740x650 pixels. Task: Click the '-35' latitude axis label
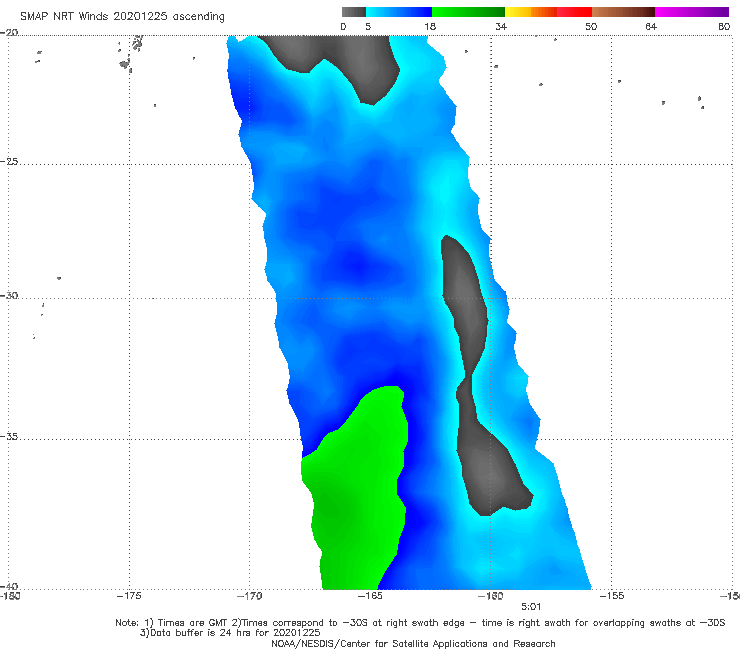coord(9,437)
